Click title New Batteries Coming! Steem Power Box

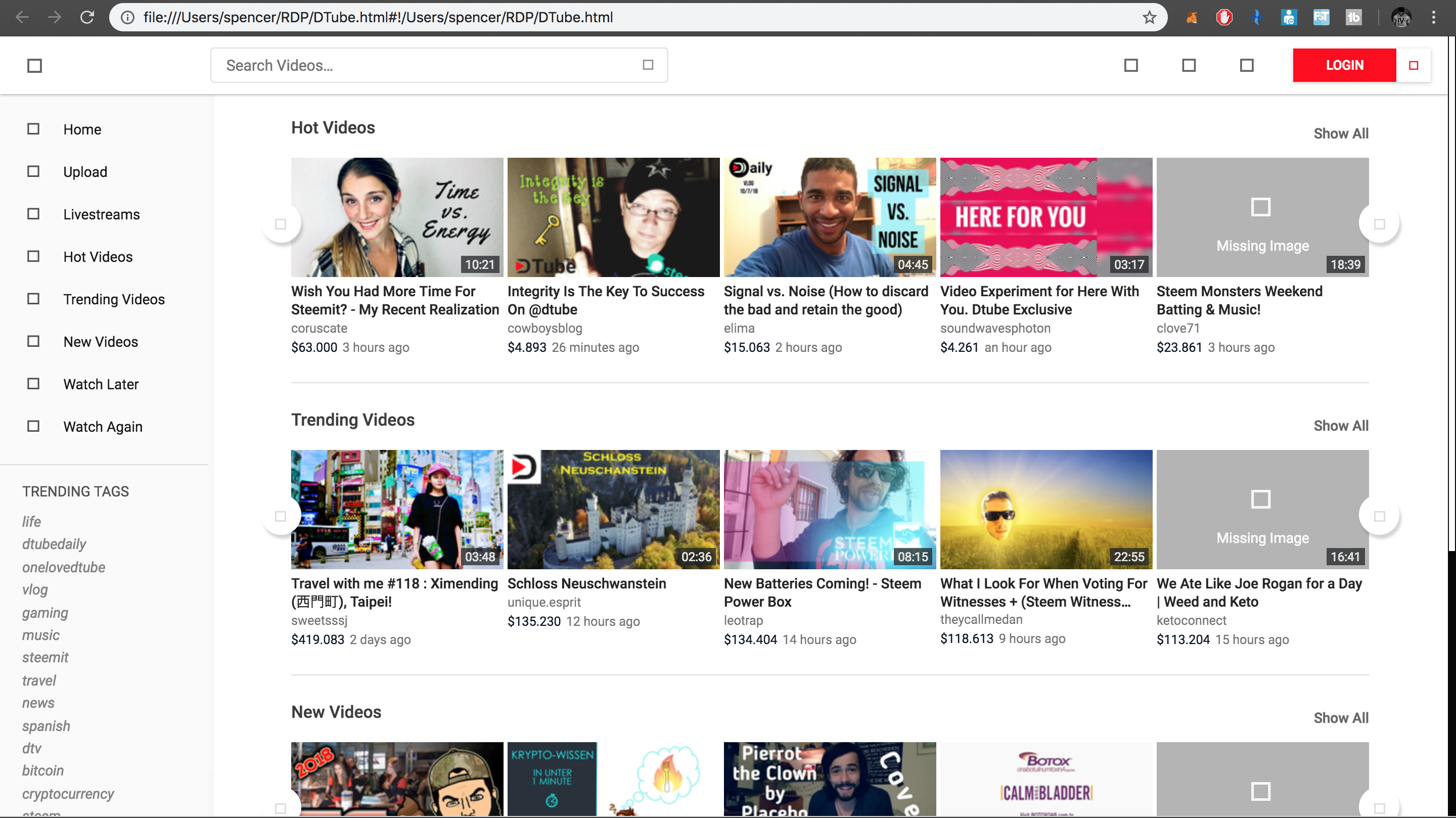[x=823, y=593]
